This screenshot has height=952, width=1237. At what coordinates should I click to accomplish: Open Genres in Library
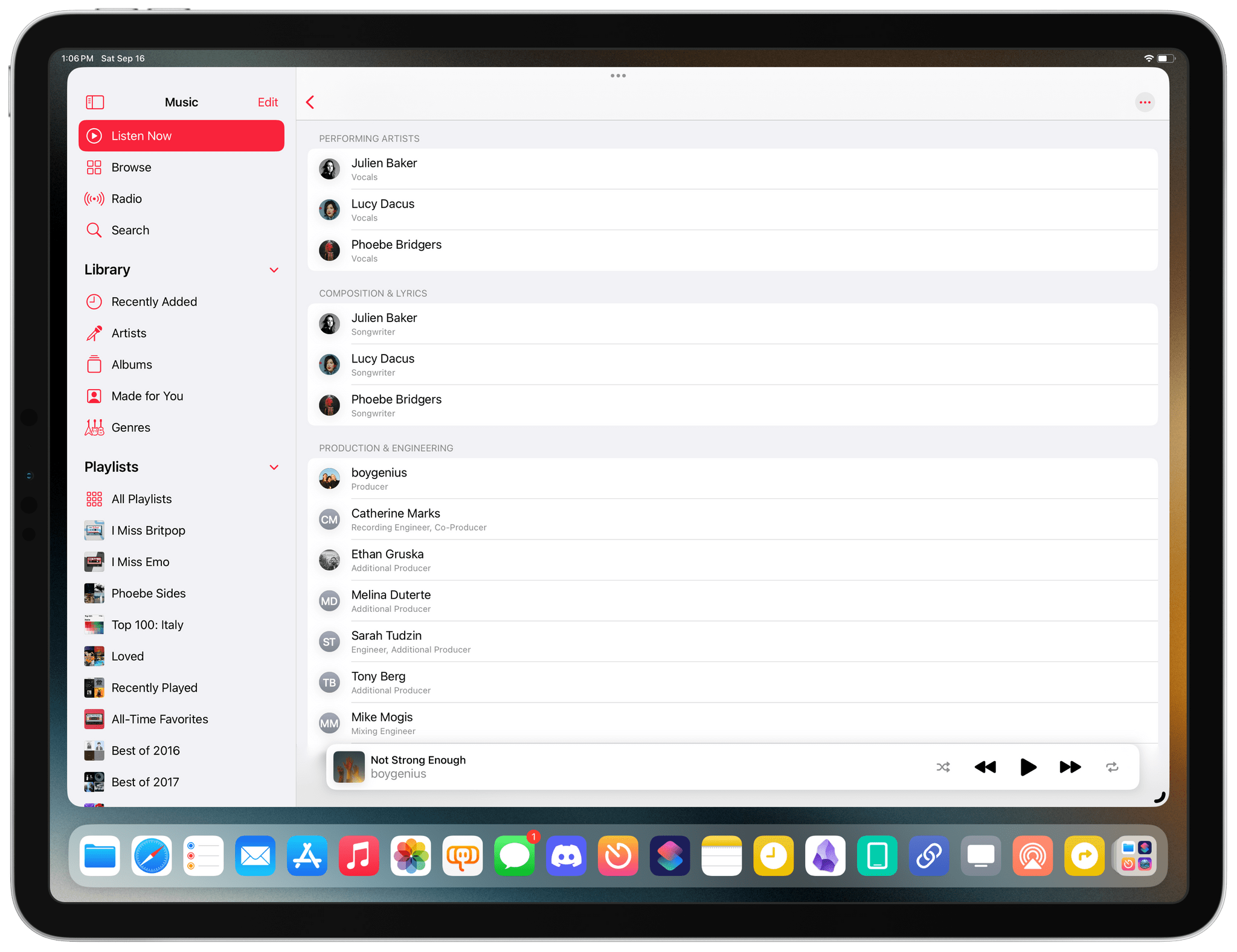coord(181,427)
